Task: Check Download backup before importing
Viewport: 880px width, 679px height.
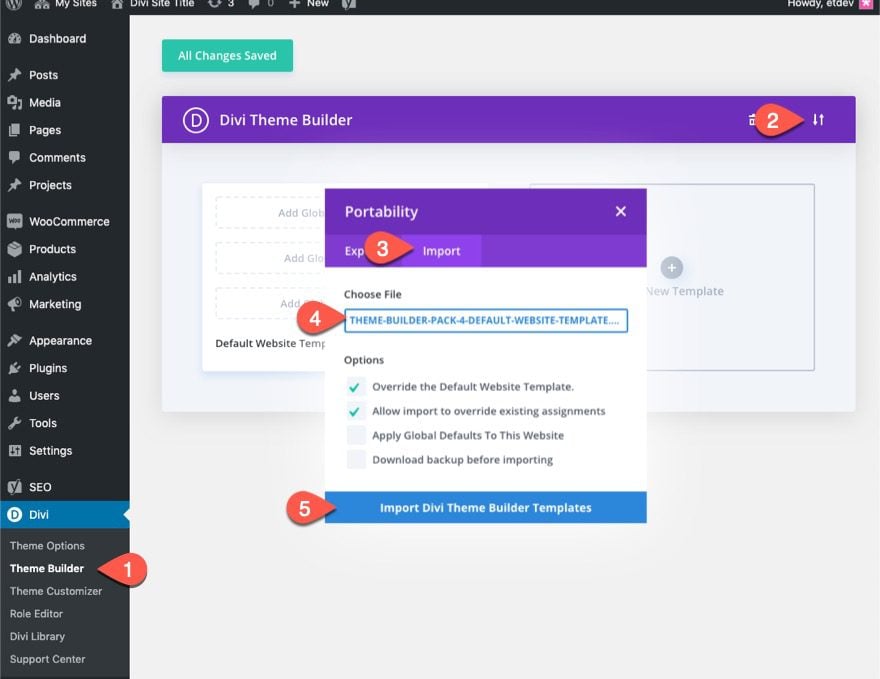Action: point(356,460)
